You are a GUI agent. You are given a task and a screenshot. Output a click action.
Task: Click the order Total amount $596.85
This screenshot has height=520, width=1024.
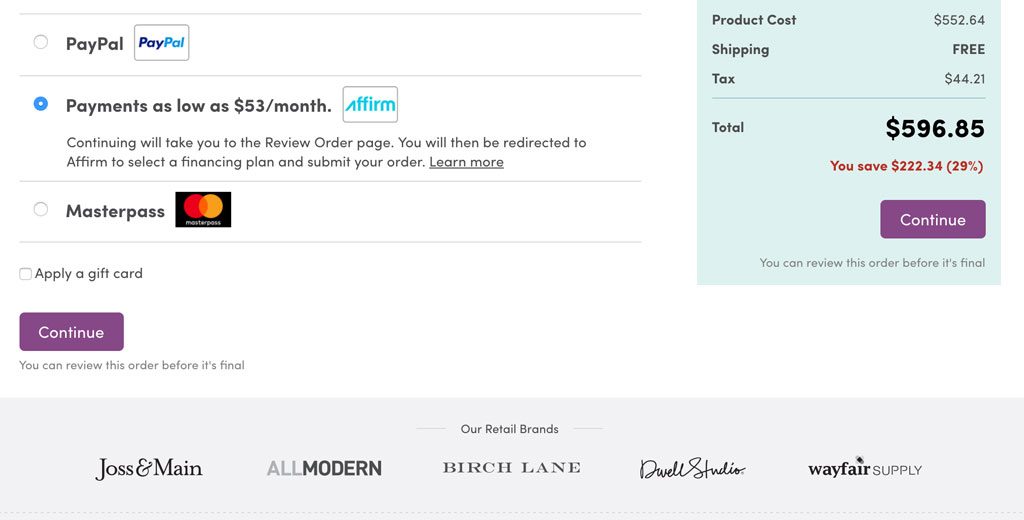tap(934, 128)
